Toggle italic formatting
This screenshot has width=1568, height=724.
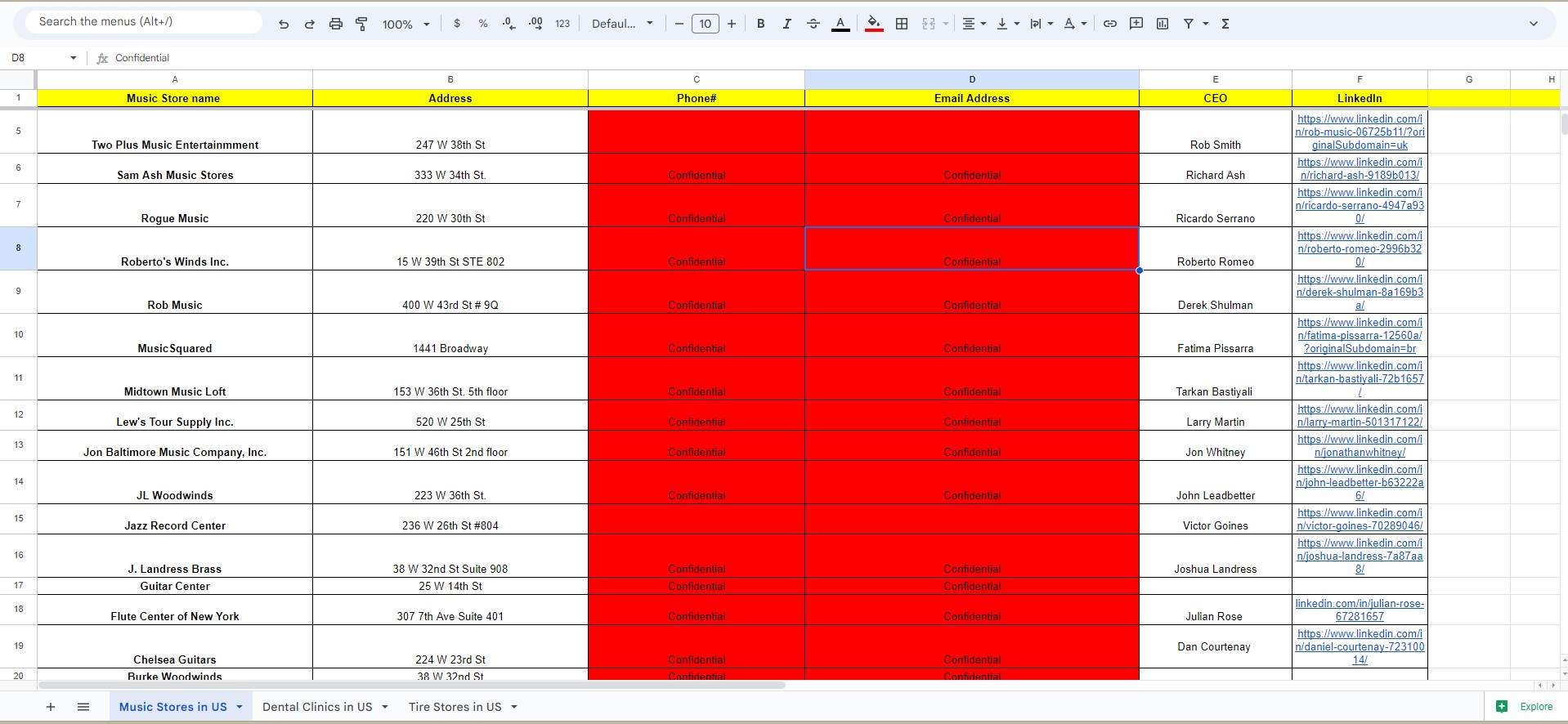(x=787, y=24)
